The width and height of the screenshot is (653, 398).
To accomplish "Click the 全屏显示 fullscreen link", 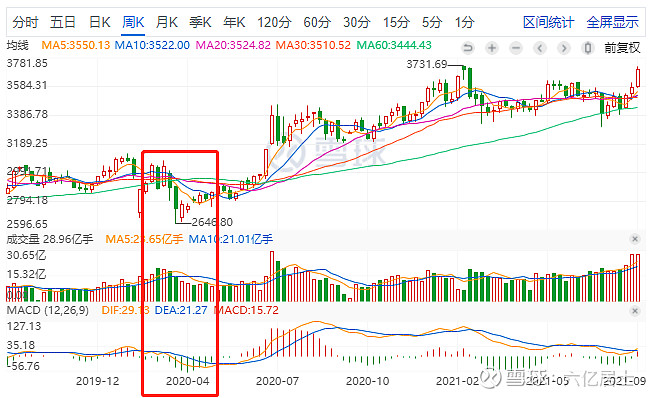I will 613,22.
